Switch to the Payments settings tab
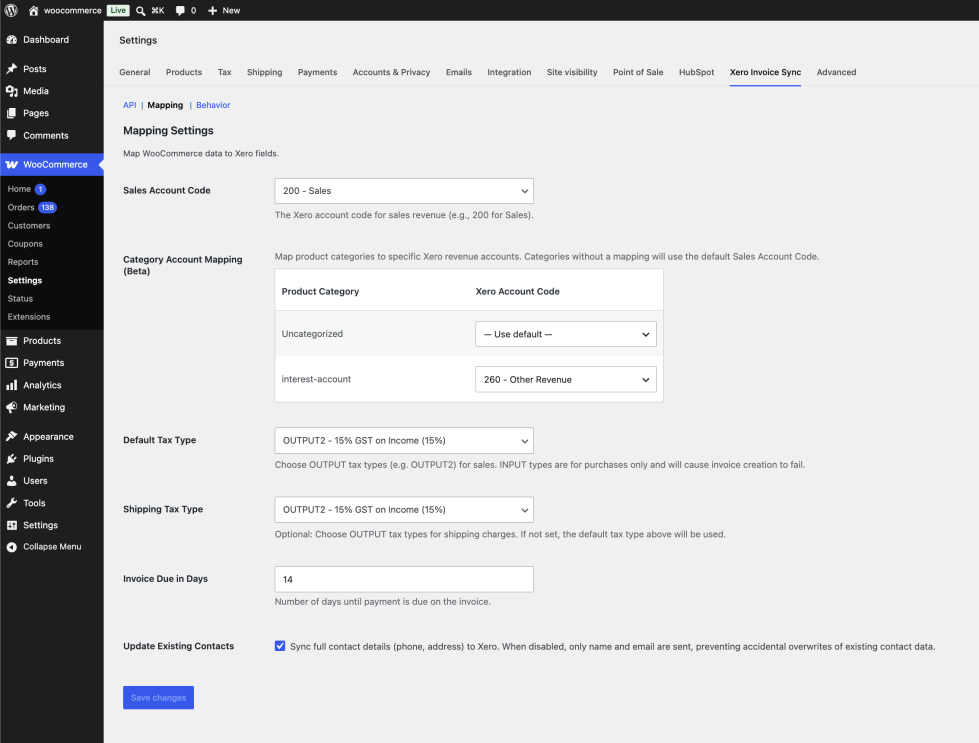Screen dimensions: 979x743 (317, 72)
